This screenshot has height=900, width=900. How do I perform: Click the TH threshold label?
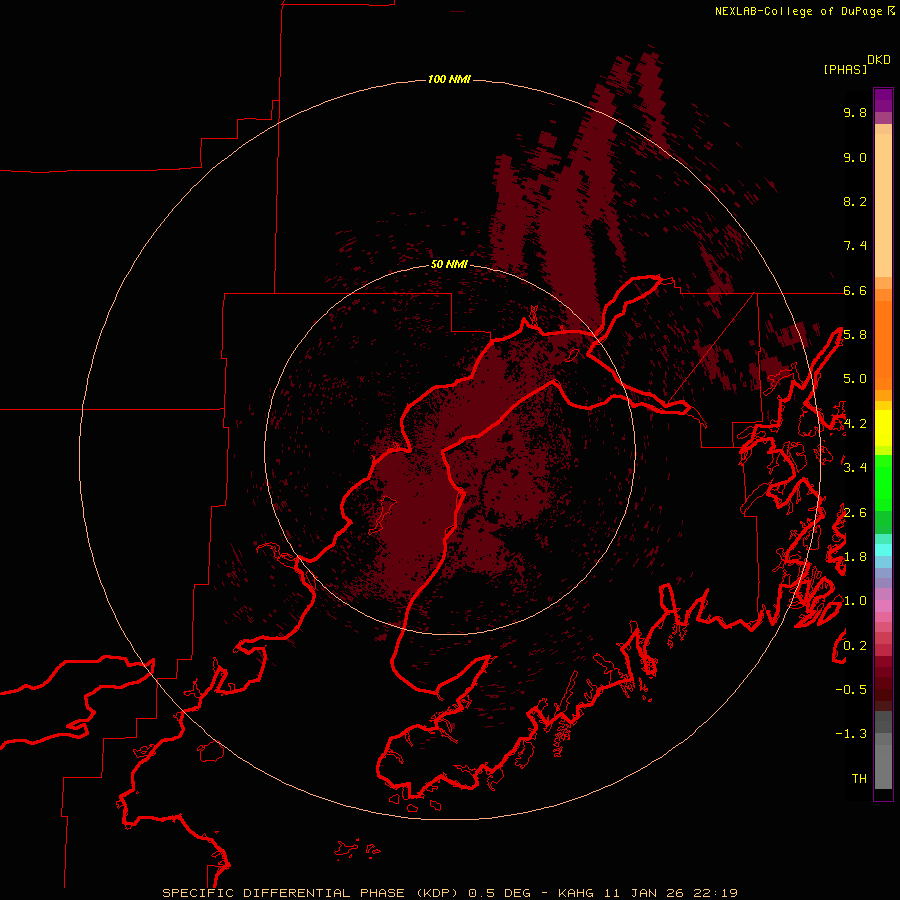pos(859,778)
